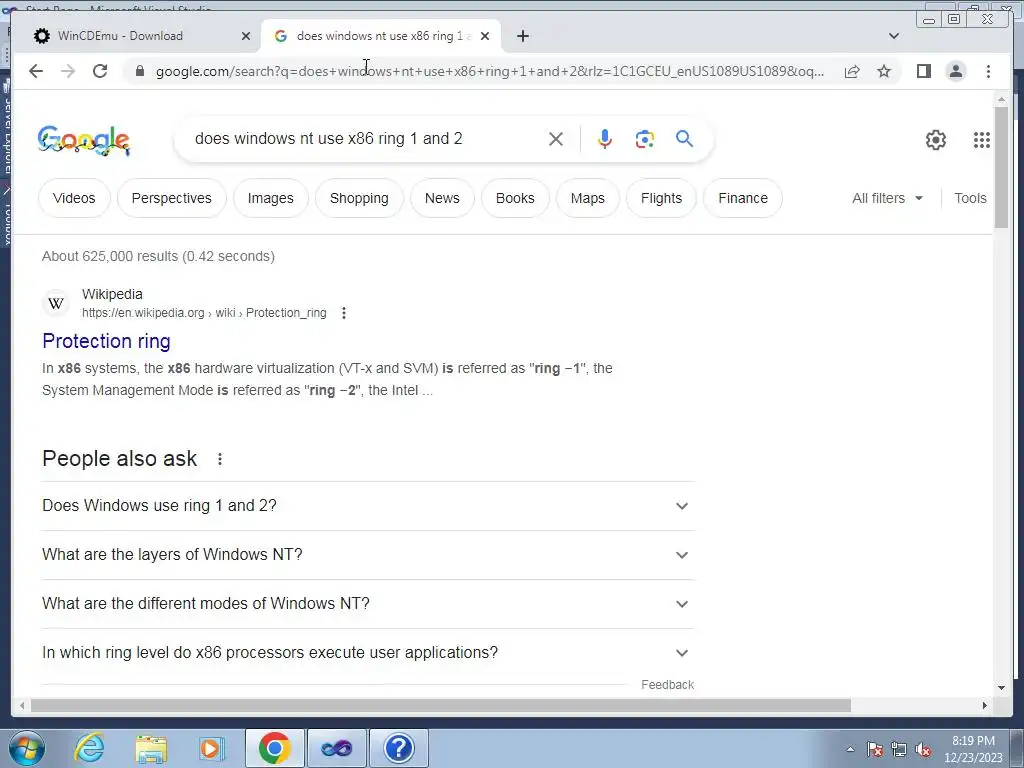The image size is (1024, 768).
Task: Select the Shopping filter
Action: pos(359,198)
